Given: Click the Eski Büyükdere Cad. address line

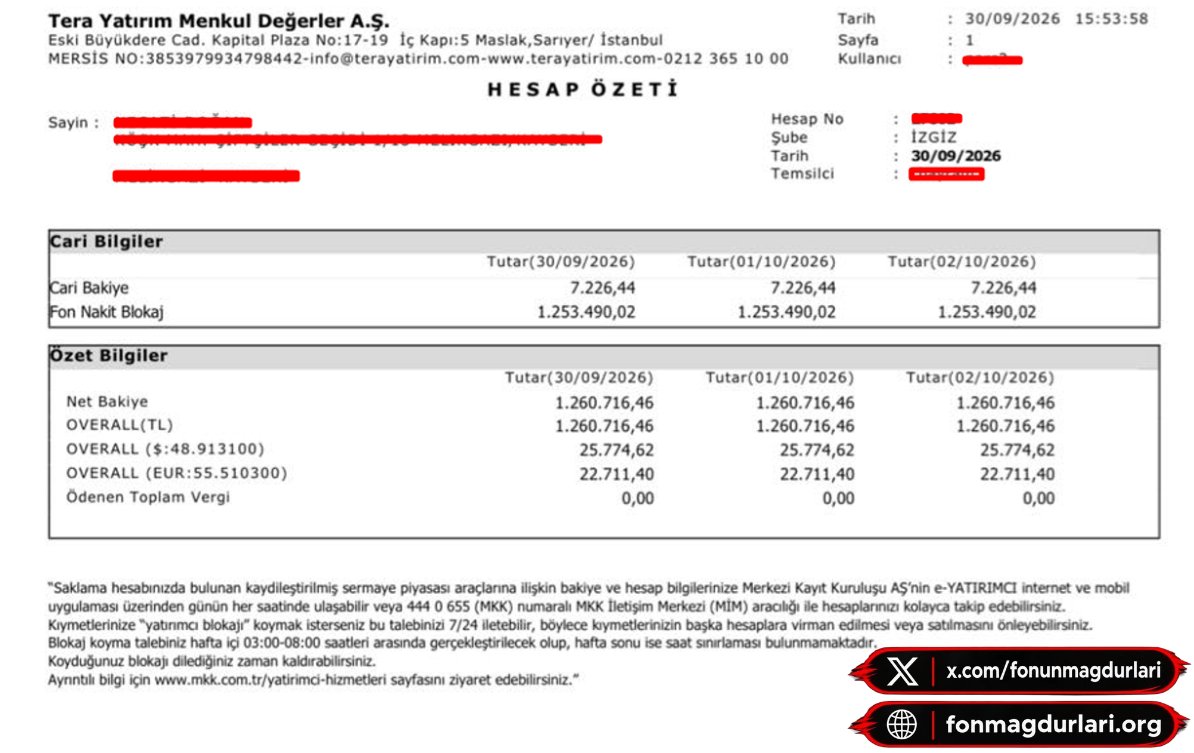Looking at the screenshot, I should pos(355,40).
